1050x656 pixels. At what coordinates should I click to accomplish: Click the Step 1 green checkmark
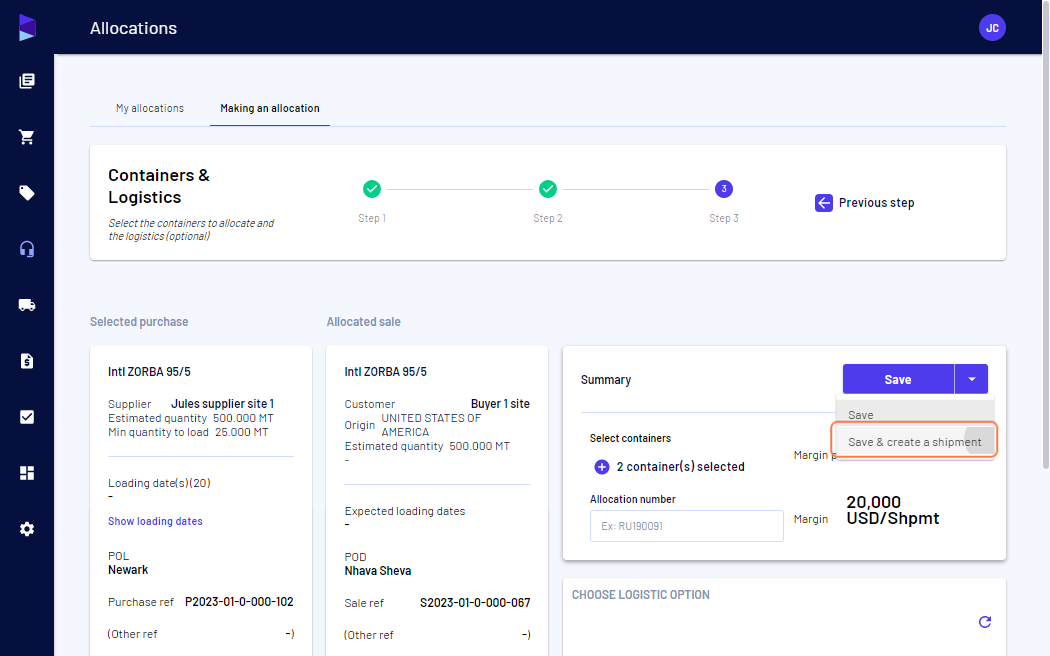[x=372, y=189]
